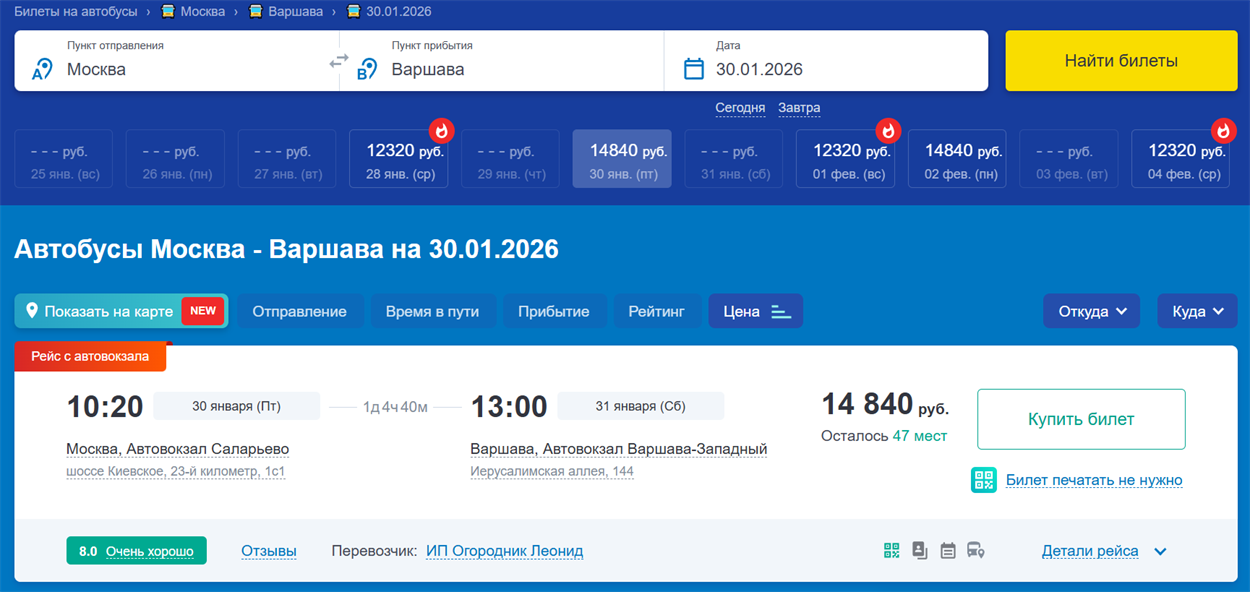Click the bus with location pin icon
The height and width of the screenshot is (592, 1250).
click(974, 550)
